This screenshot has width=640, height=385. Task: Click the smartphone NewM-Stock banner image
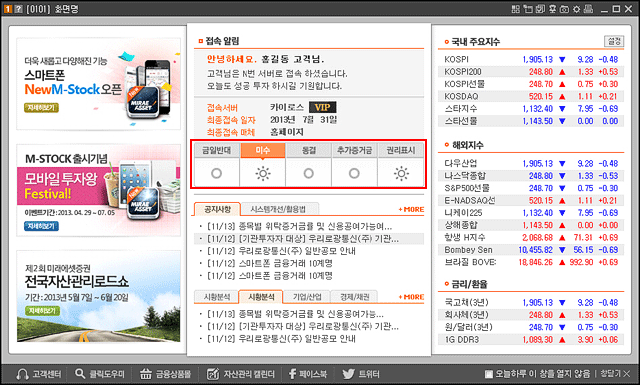coord(98,84)
